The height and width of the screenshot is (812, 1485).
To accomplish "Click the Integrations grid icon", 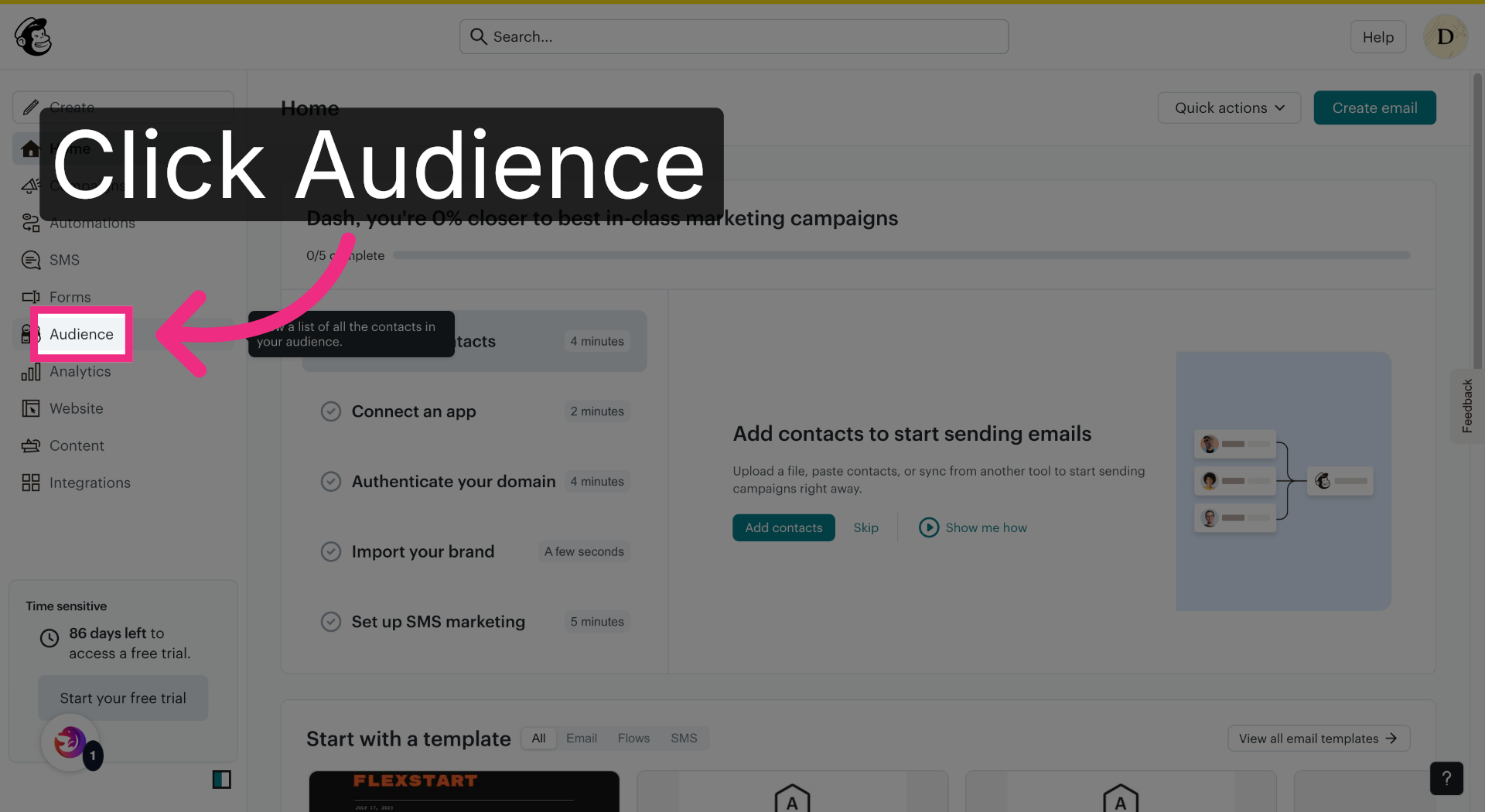I will pyautogui.click(x=31, y=483).
